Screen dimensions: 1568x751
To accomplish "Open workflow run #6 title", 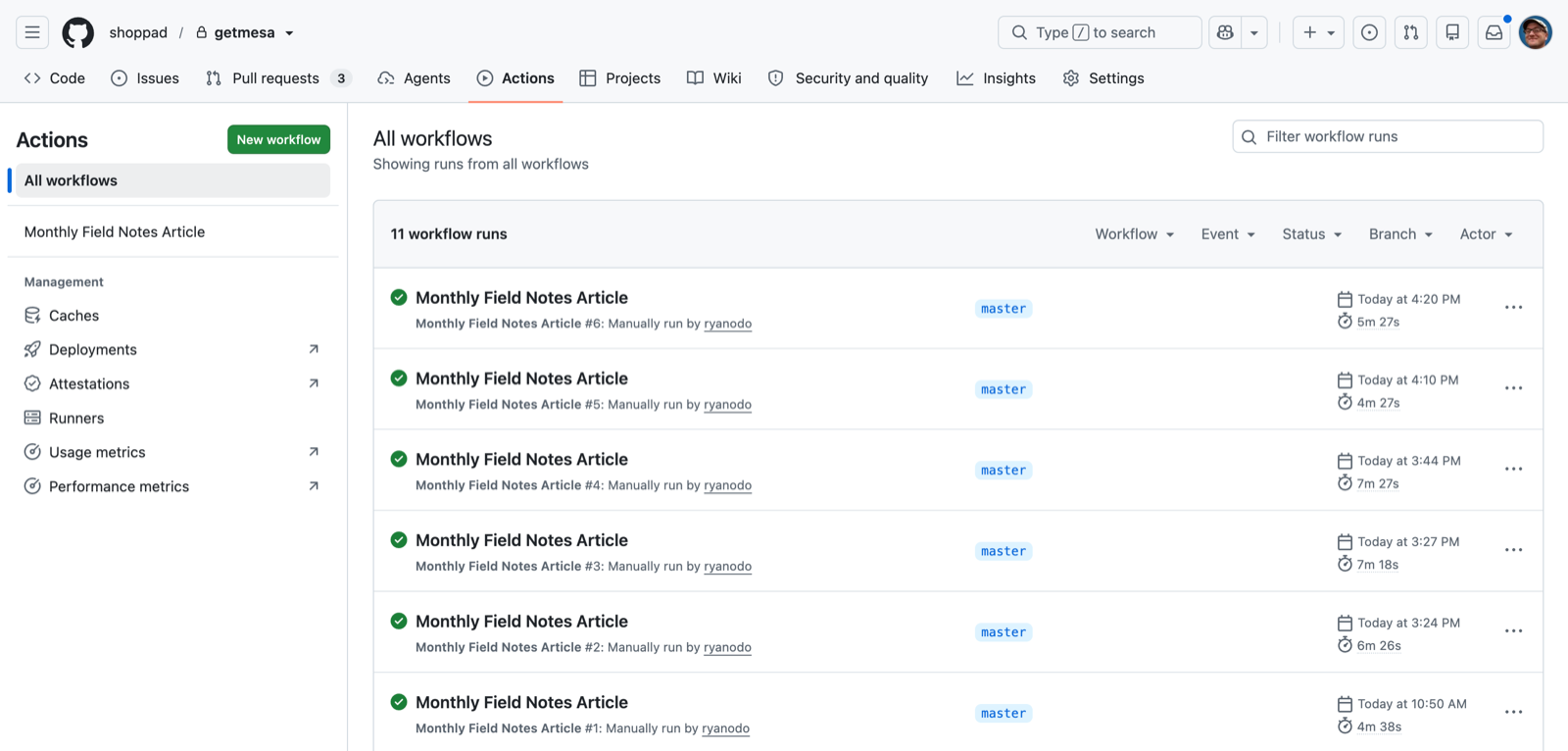I will [x=521, y=298].
